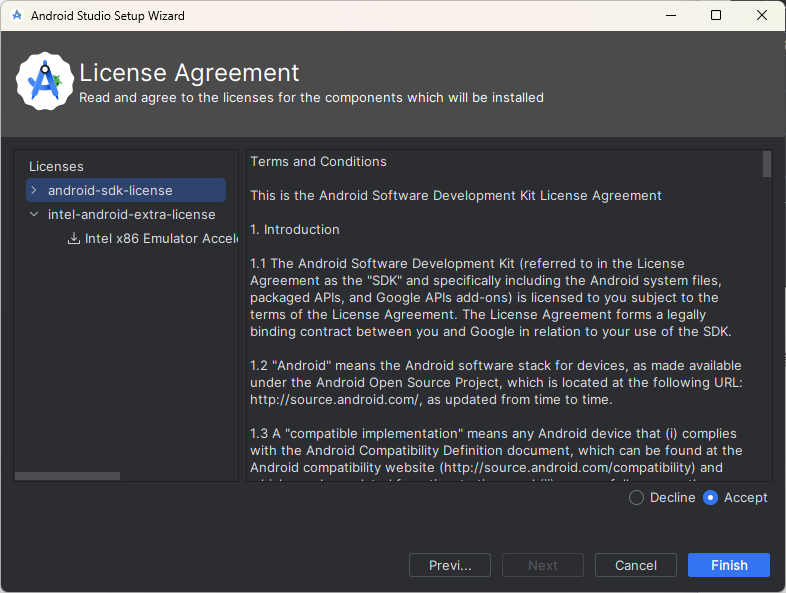The image size is (786, 593).
Task: Click the Android Studio title bar icon
Action: tap(17, 16)
